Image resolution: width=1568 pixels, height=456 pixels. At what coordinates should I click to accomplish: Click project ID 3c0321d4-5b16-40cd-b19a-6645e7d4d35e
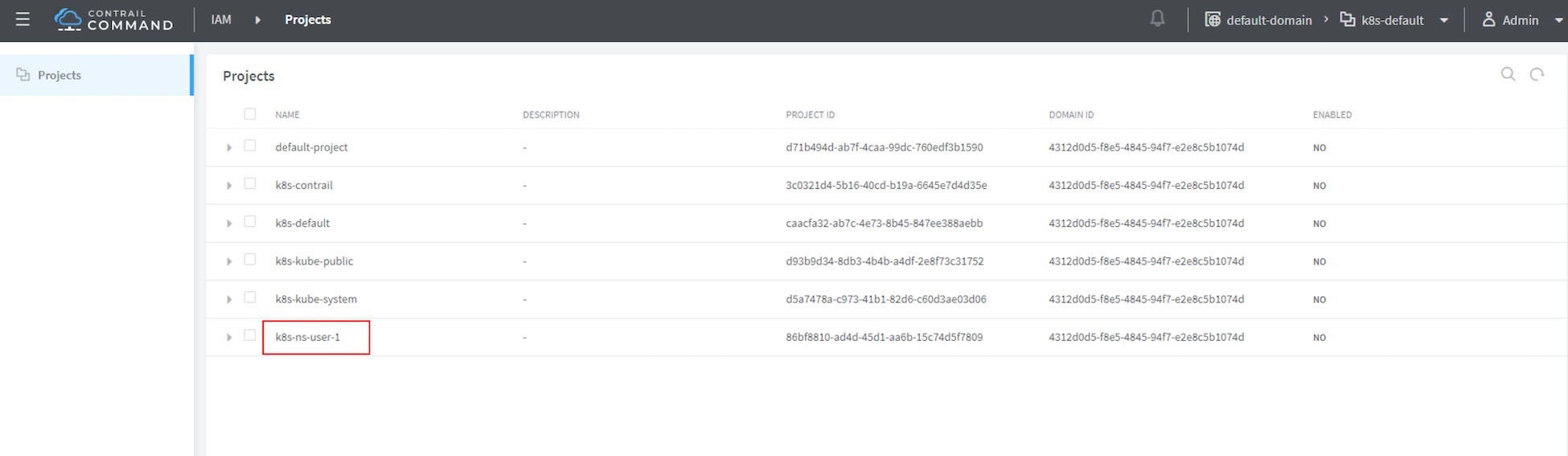tap(886, 185)
